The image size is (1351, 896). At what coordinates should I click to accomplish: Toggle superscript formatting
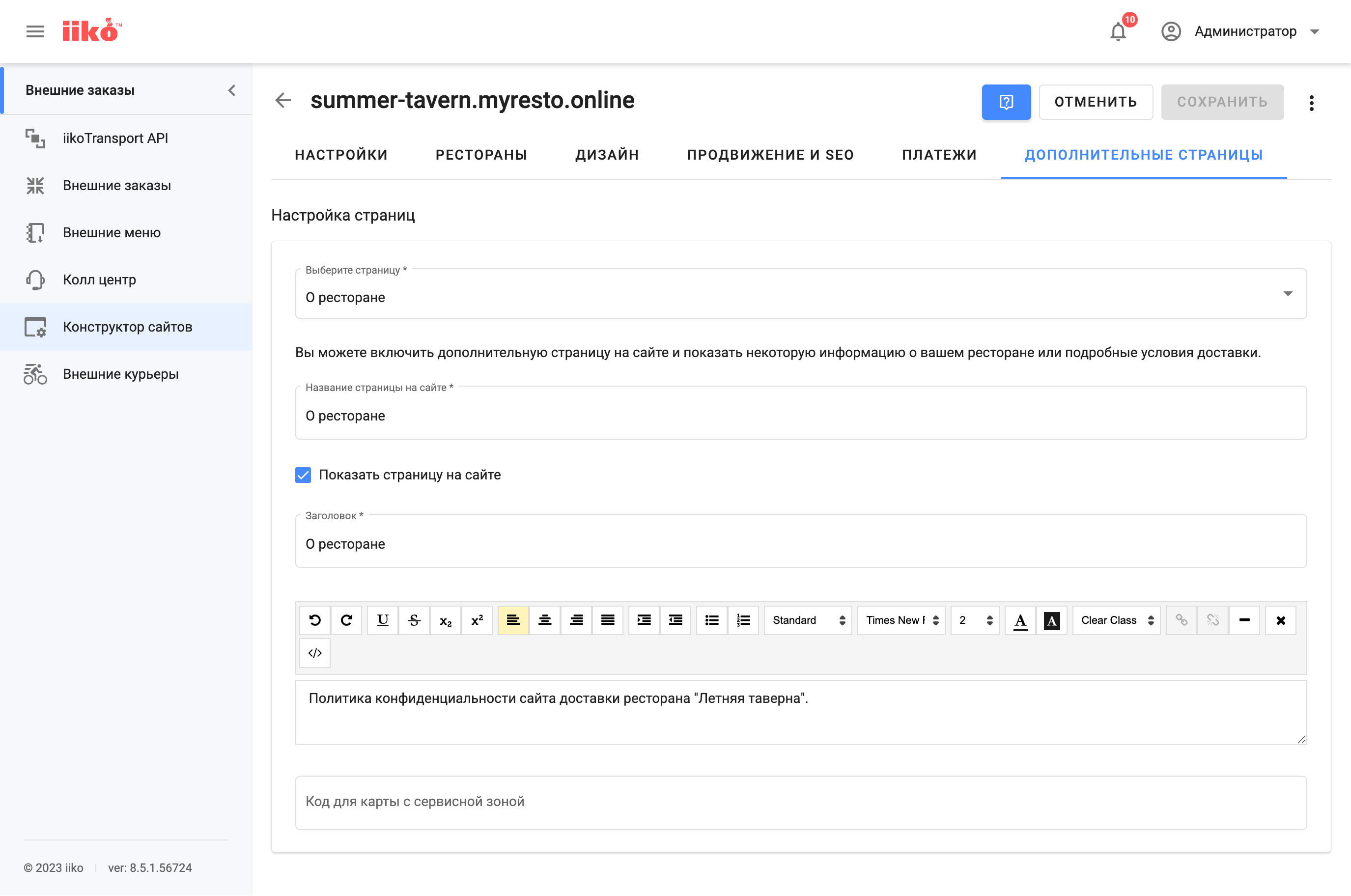(477, 620)
